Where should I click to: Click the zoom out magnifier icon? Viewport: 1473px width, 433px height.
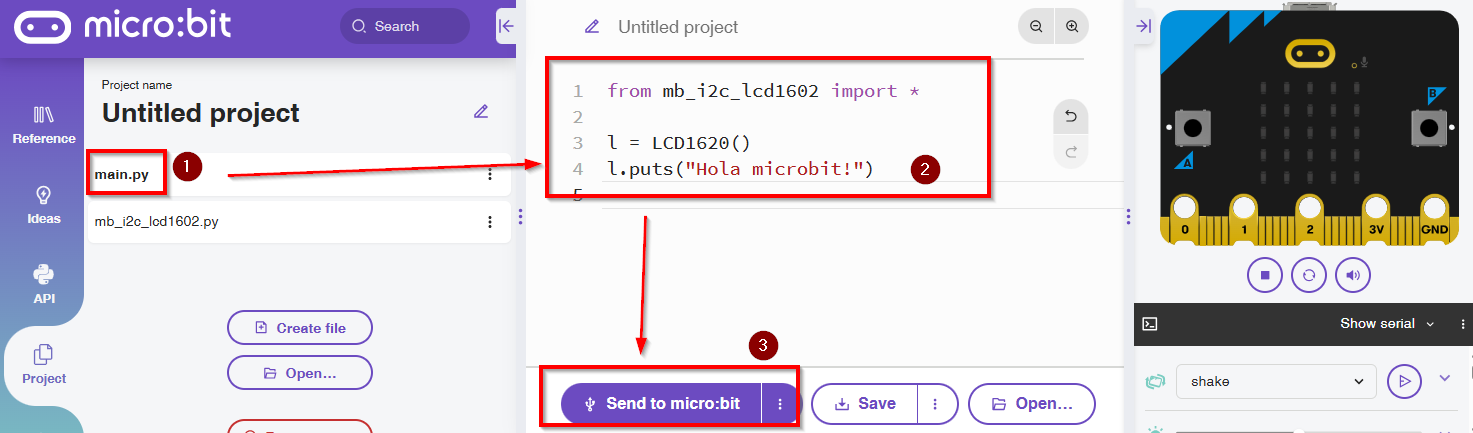pos(1036,27)
